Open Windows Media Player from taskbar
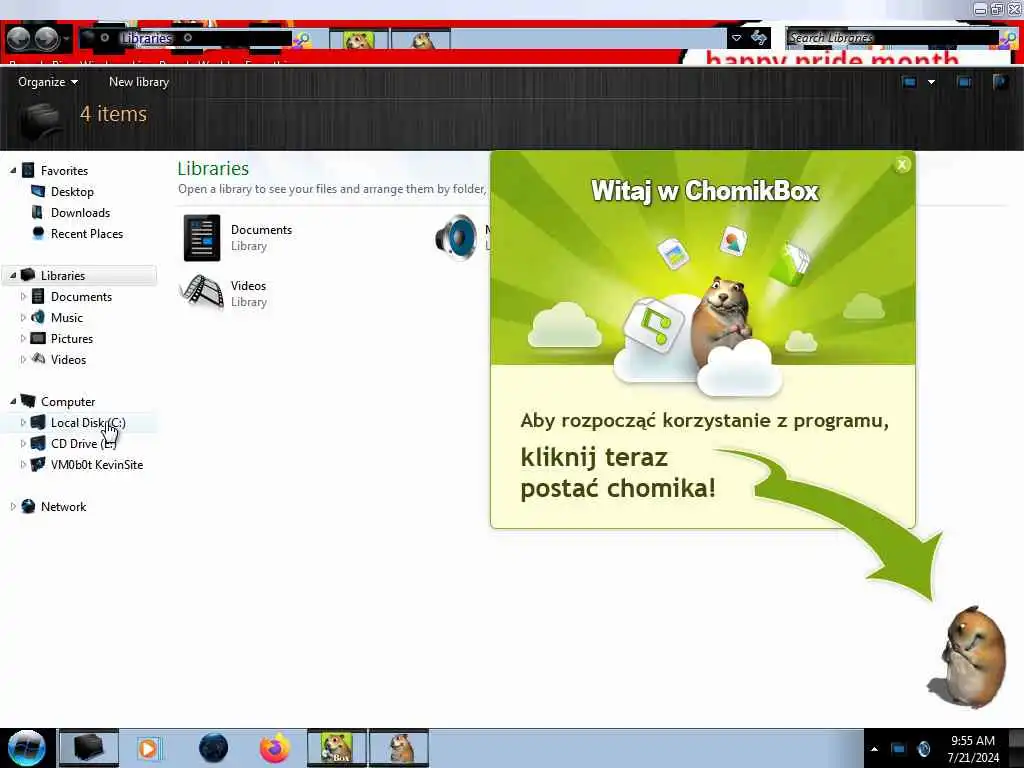 pyautogui.click(x=148, y=748)
